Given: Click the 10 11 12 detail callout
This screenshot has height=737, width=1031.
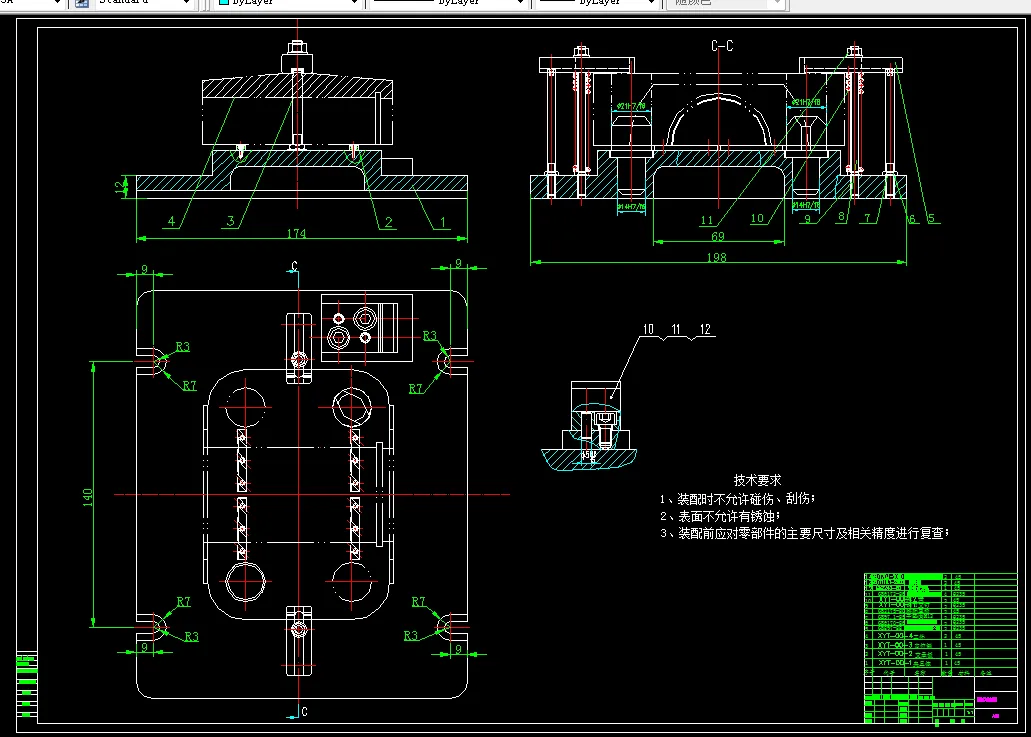Looking at the screenshot, I should [677, 329].
